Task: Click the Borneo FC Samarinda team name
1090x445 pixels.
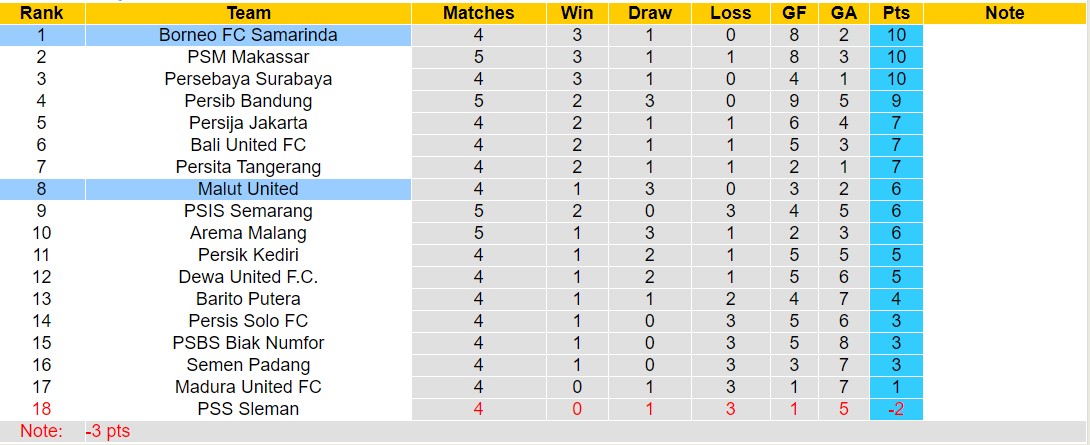Action: click(x=248, y=35)
